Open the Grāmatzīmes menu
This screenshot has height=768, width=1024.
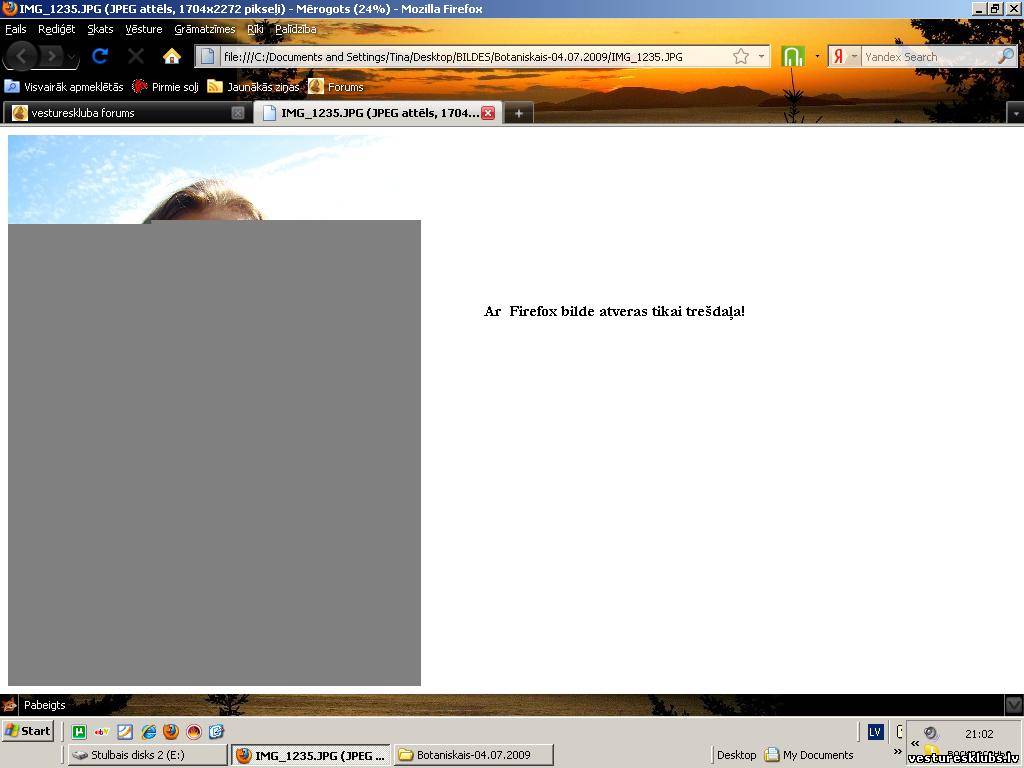pyautogui.click(x=204, y=29)
